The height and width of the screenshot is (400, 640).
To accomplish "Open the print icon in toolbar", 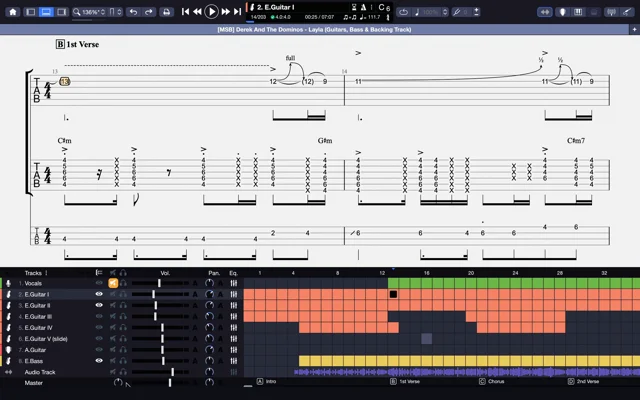I will tap(168, 12).
